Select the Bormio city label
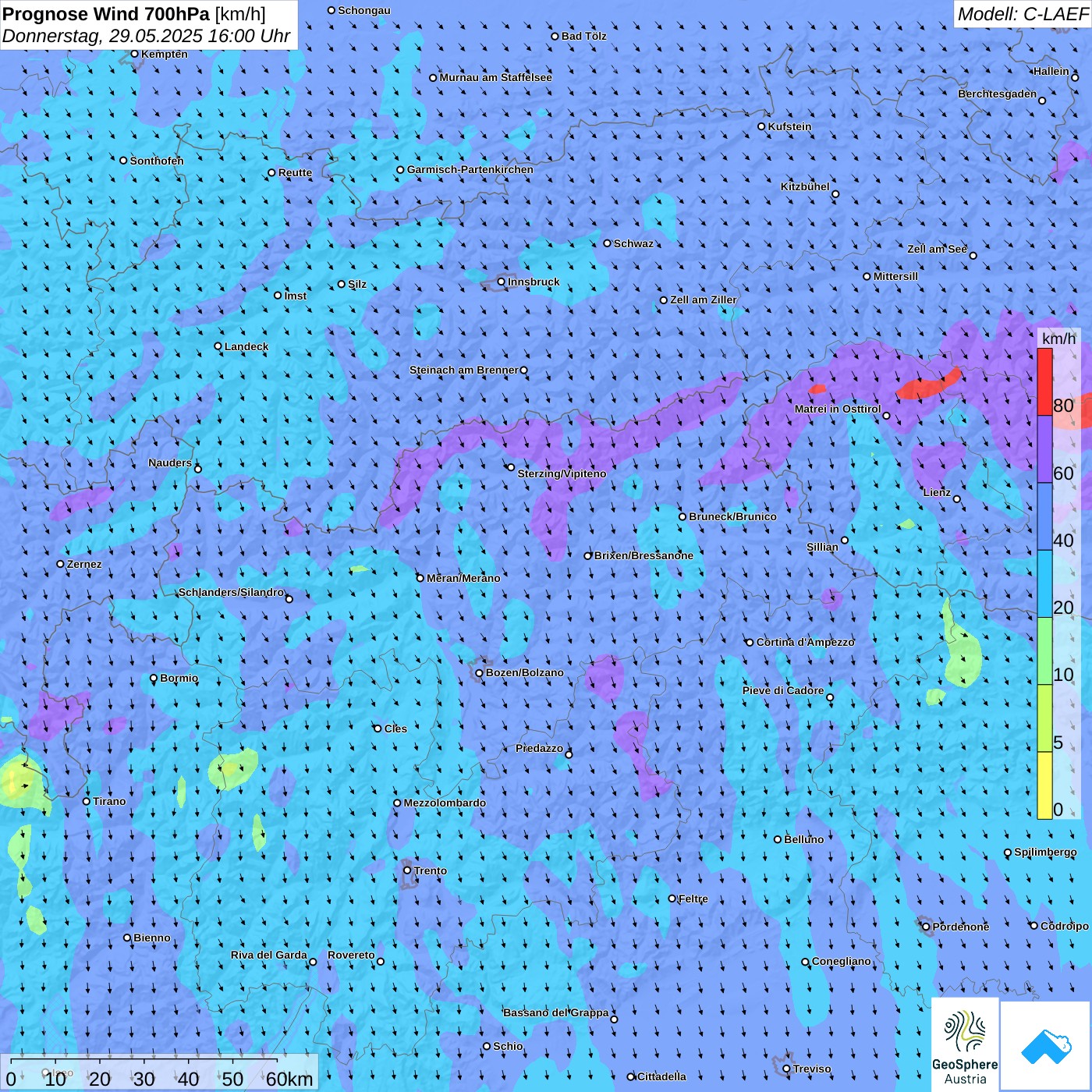 pyautogui.click(x=179, y=678)
